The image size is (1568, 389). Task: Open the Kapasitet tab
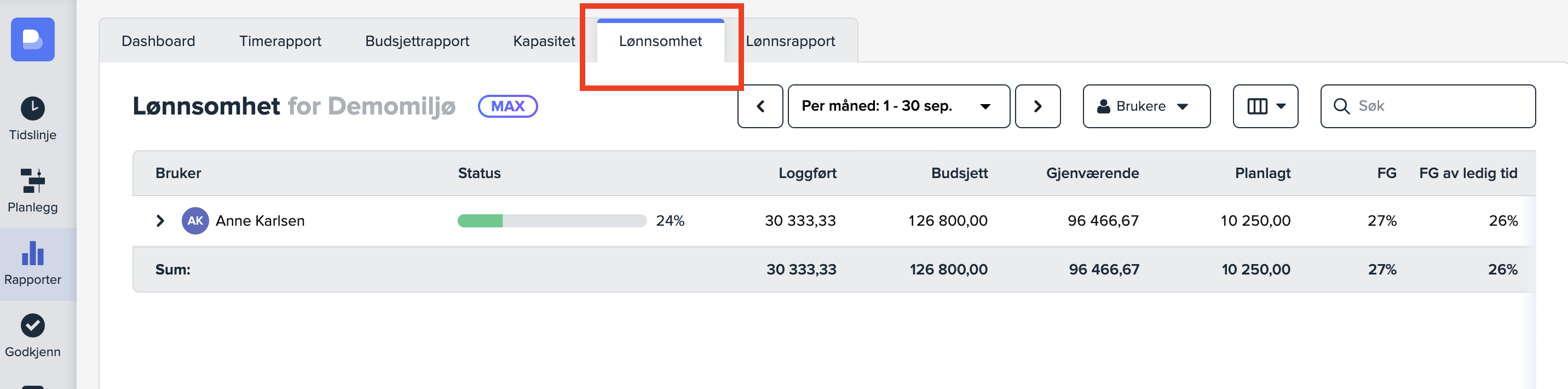pyautogui.click(x=544, y=42)
